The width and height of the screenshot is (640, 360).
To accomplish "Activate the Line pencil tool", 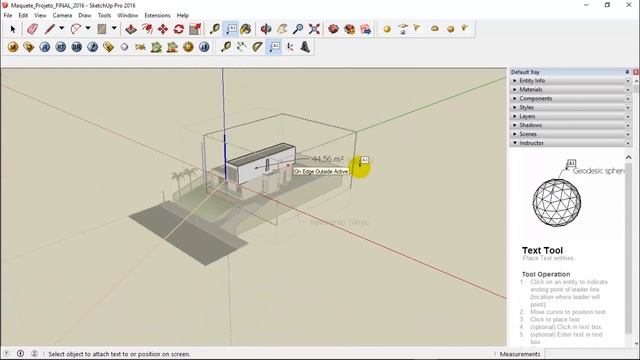I will tap(50, 29).
